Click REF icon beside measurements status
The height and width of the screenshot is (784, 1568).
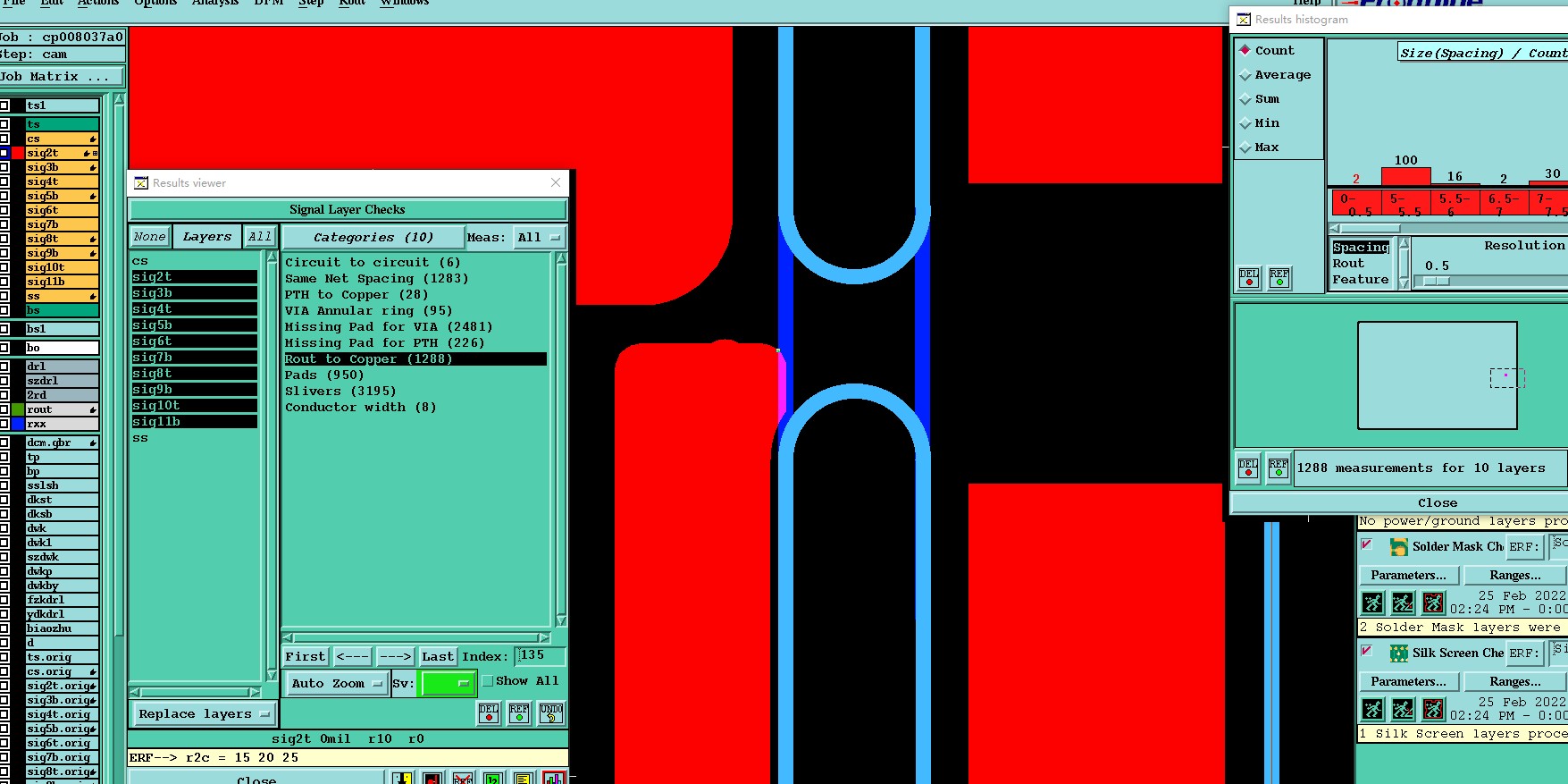[1279, 468]
